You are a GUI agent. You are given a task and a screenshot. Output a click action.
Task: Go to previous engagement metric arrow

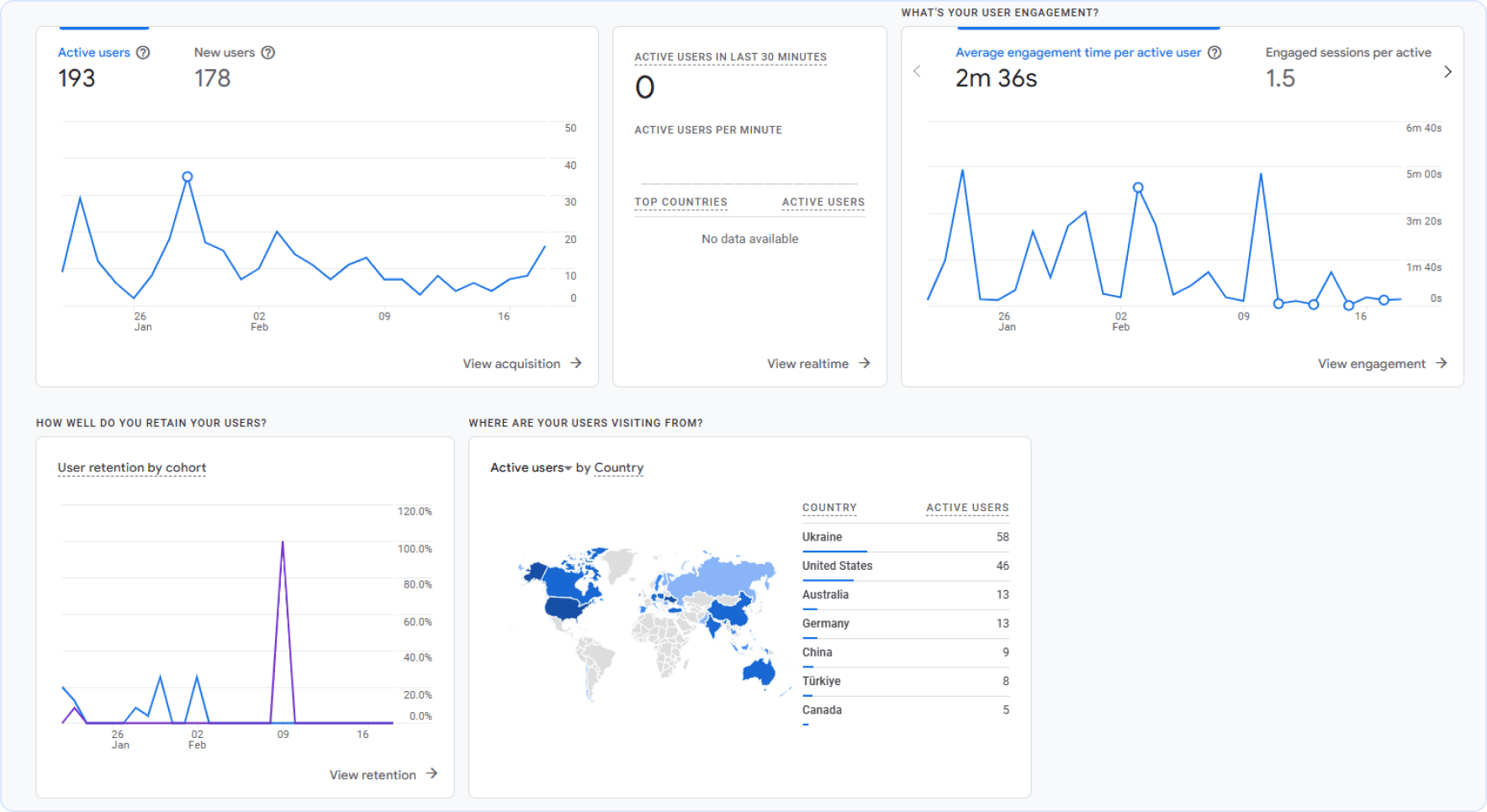click(918, 71)
